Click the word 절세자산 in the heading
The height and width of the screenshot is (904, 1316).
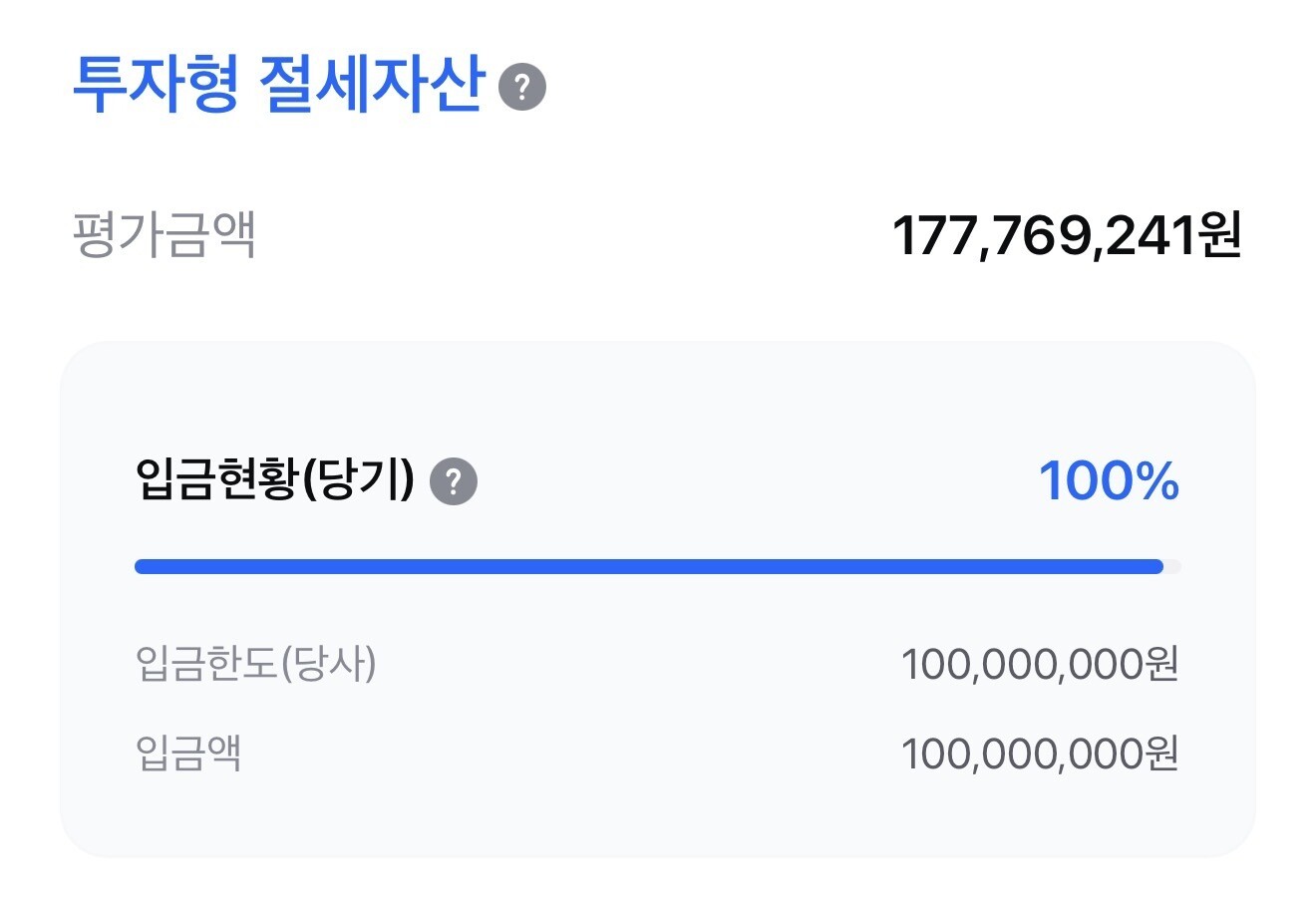(371, 85)
